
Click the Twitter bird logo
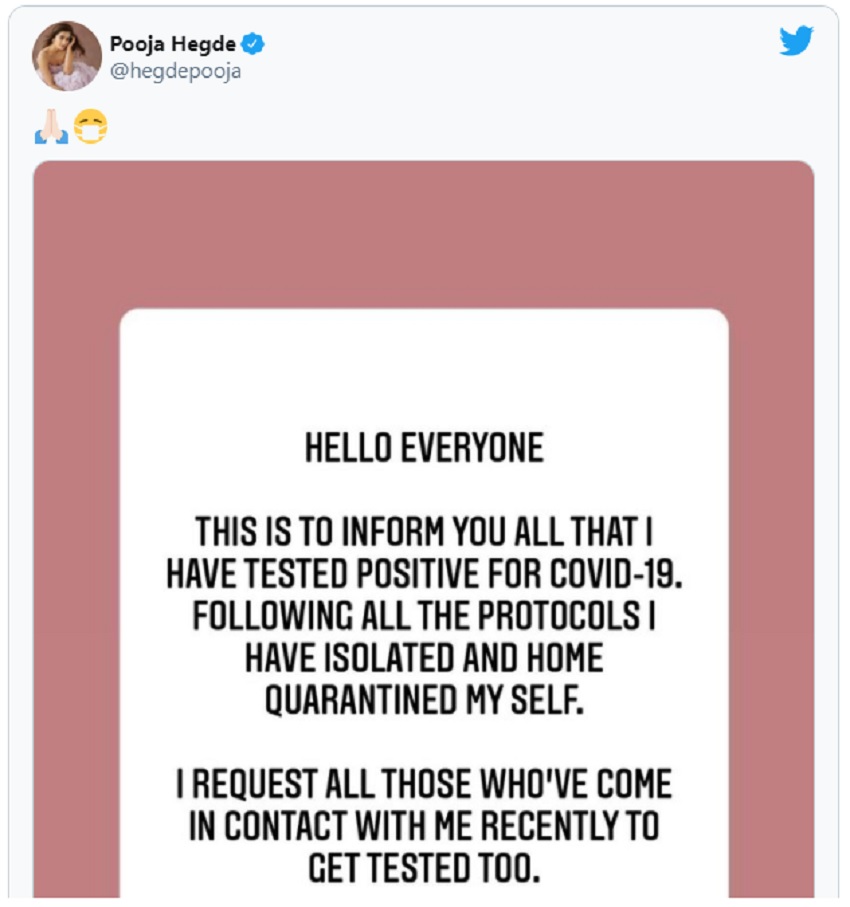click(796, 41)
